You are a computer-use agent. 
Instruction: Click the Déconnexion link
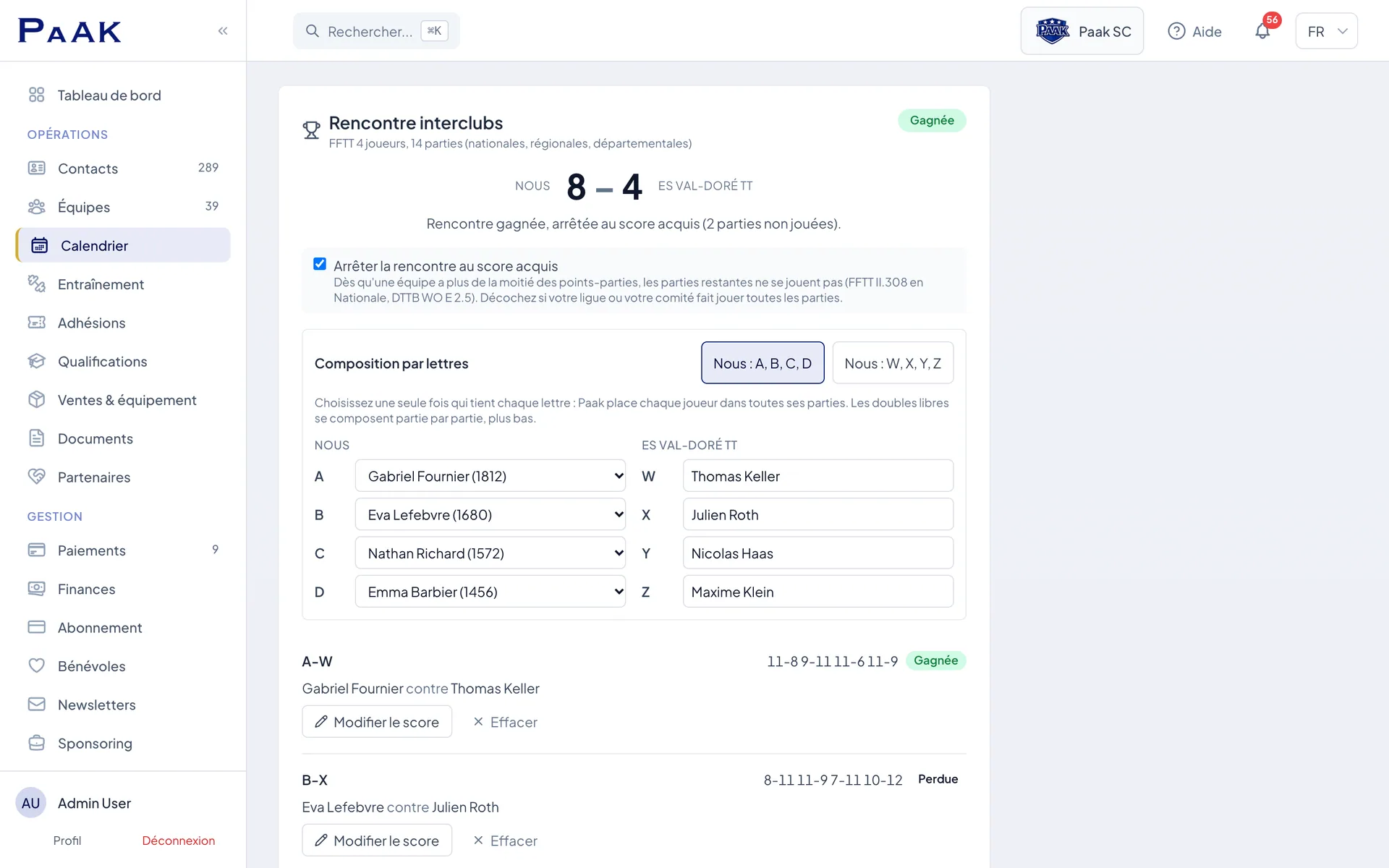tap(179, 841)
